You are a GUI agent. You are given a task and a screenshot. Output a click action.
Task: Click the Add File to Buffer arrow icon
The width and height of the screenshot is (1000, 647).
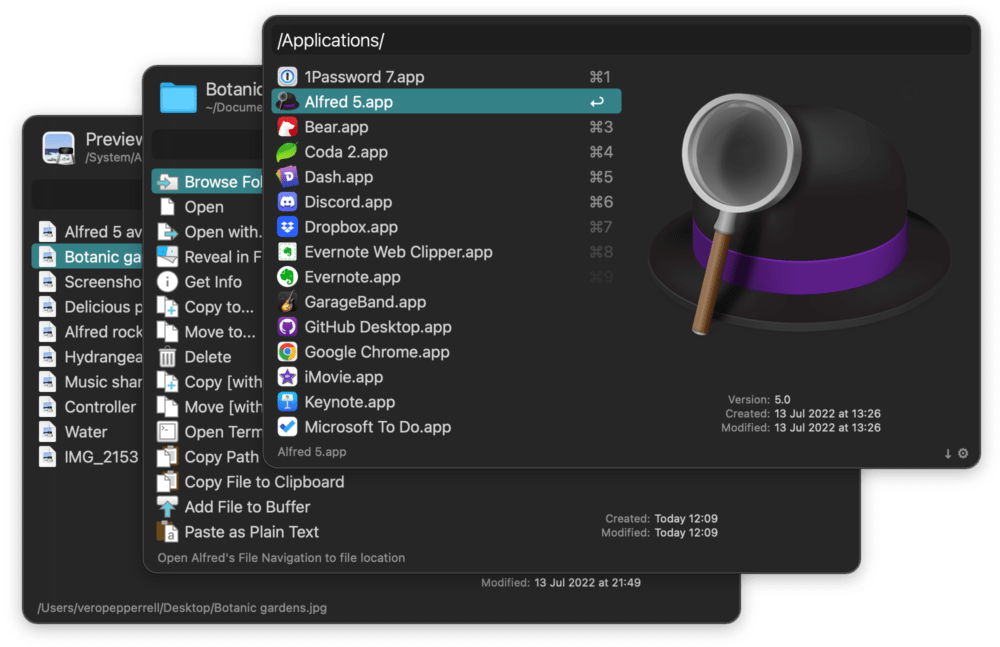point(168,507)
